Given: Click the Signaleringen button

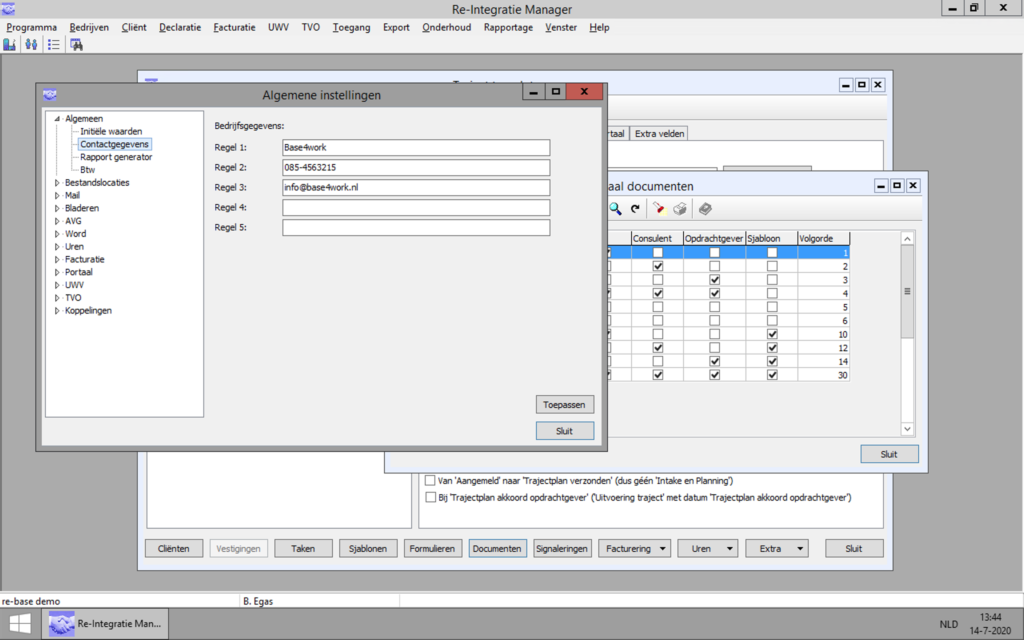Looking at the screenshot, I should (x=562, y=549).
